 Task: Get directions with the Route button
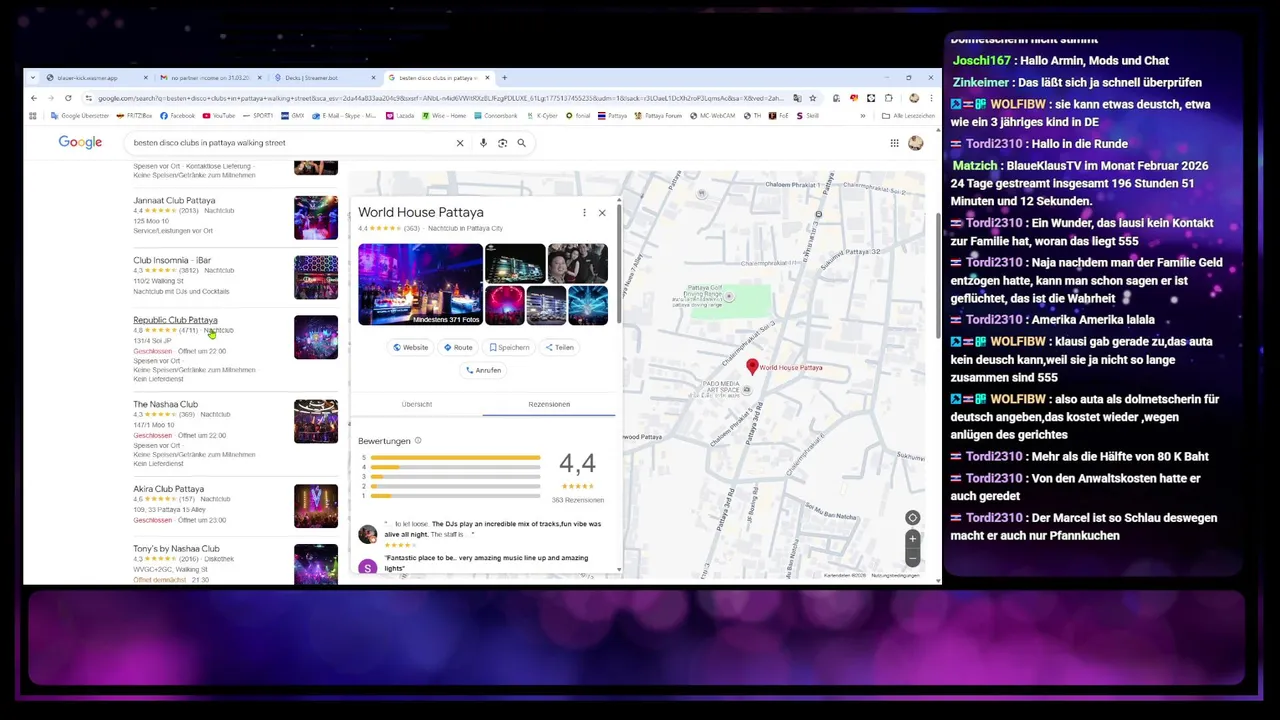pos(458,348)
